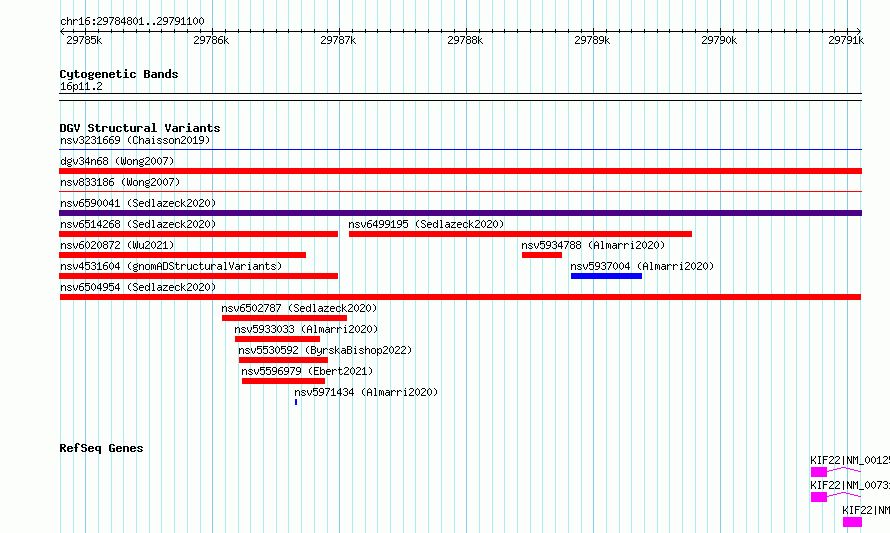This screenshot has width=890, height=533.
Task: Click the 29789k ruler mark
Action: [592, 40]
